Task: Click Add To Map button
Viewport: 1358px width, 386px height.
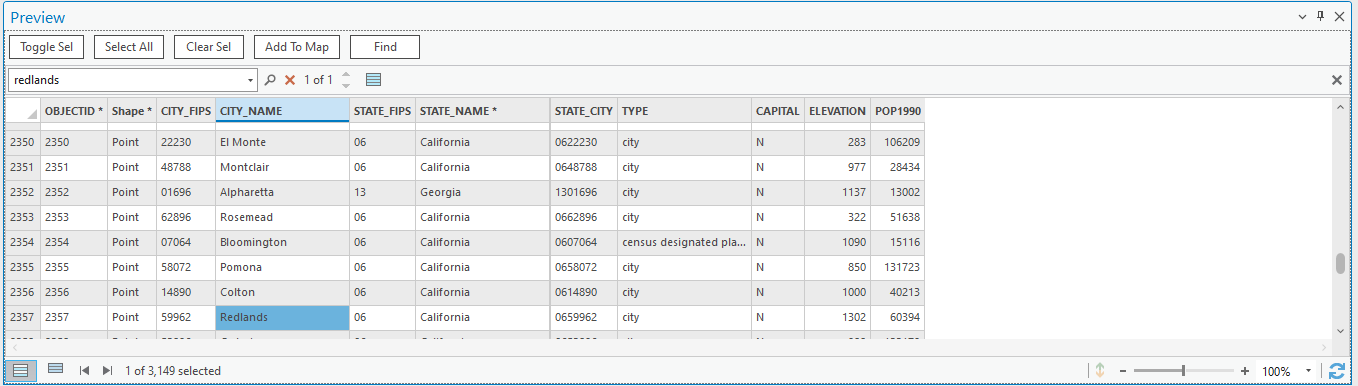Action: [x=297, y=47]
